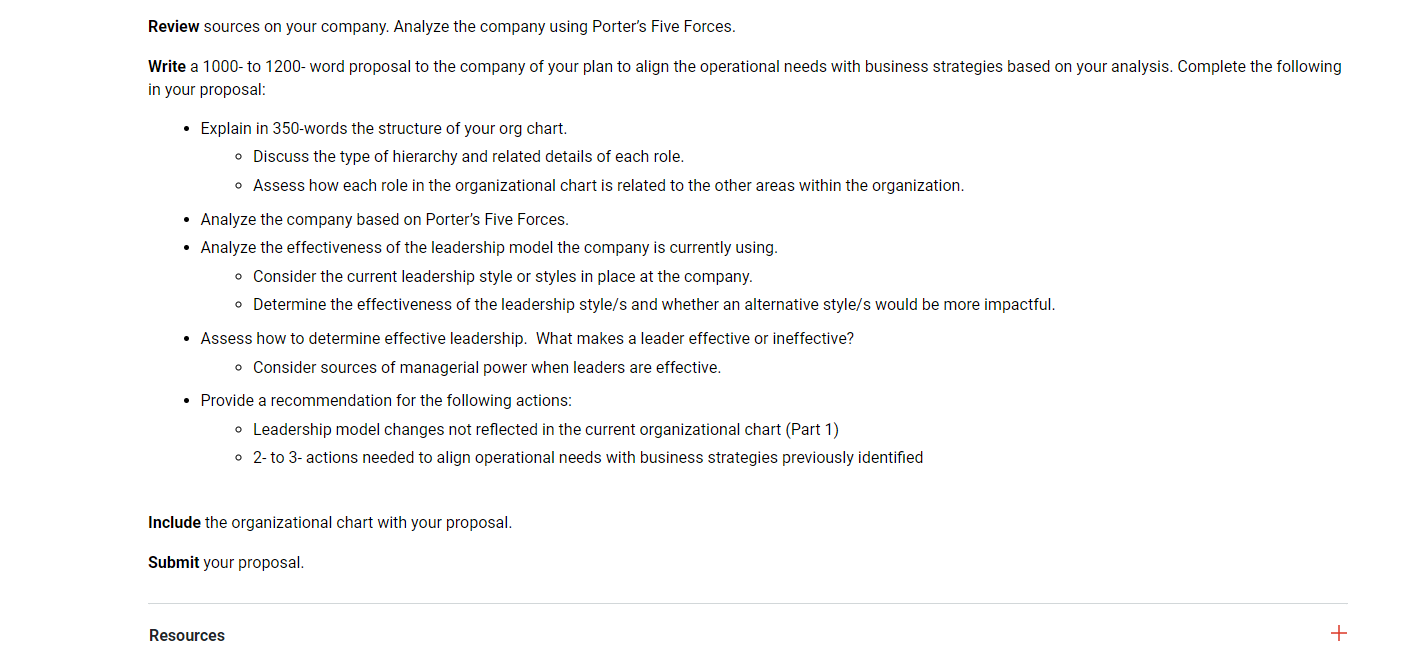Viewport: 1412px width, 659px height.
Task: Click the bold word Include
Action: click(x=174, y=522)
